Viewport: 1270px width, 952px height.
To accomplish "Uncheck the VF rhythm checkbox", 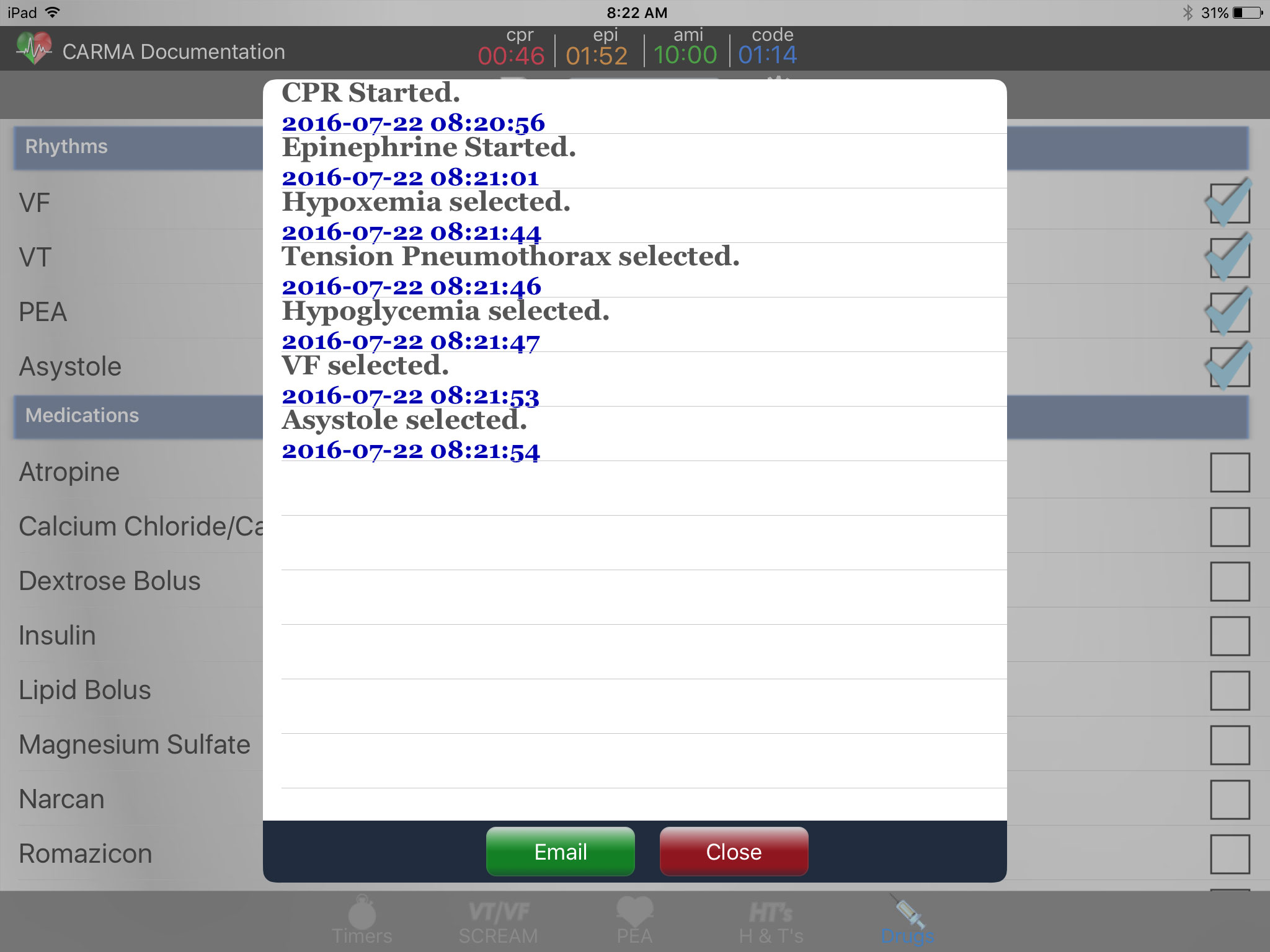I will coord(1230,203).
